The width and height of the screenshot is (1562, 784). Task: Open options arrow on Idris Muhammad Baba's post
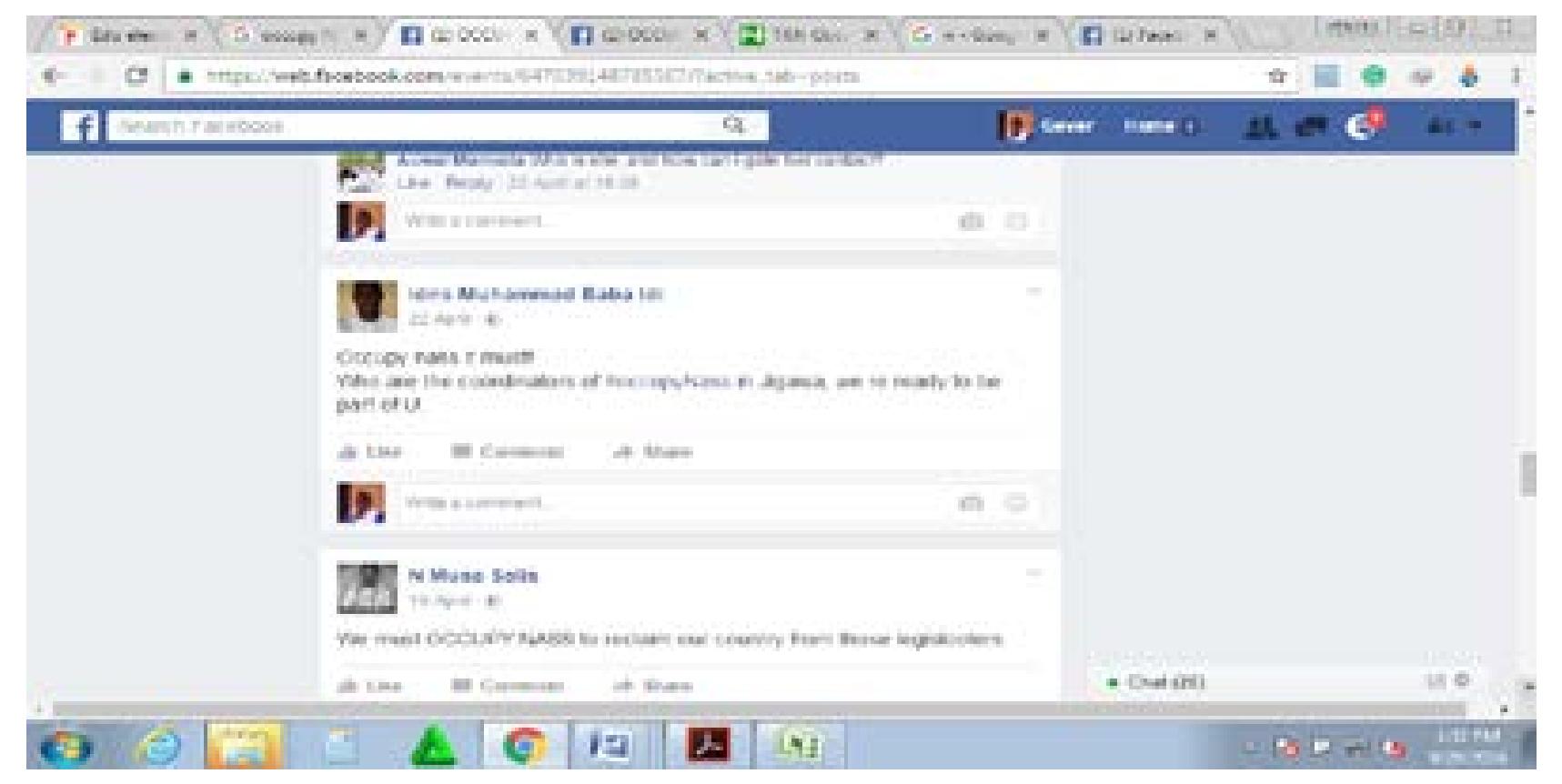pos(1033,292)
